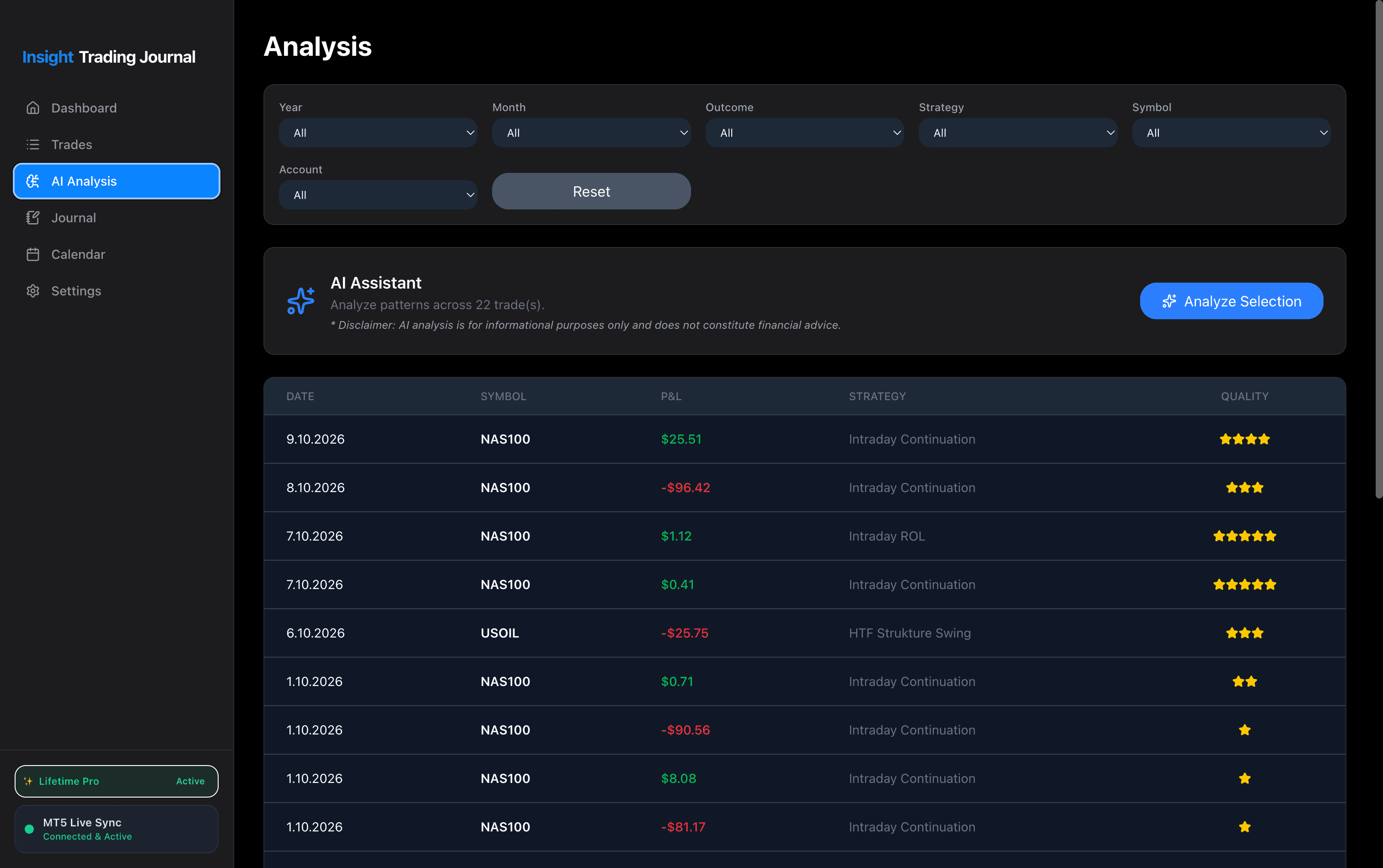Click the Calendar icon in sidebar

click(x=33, y=254)
